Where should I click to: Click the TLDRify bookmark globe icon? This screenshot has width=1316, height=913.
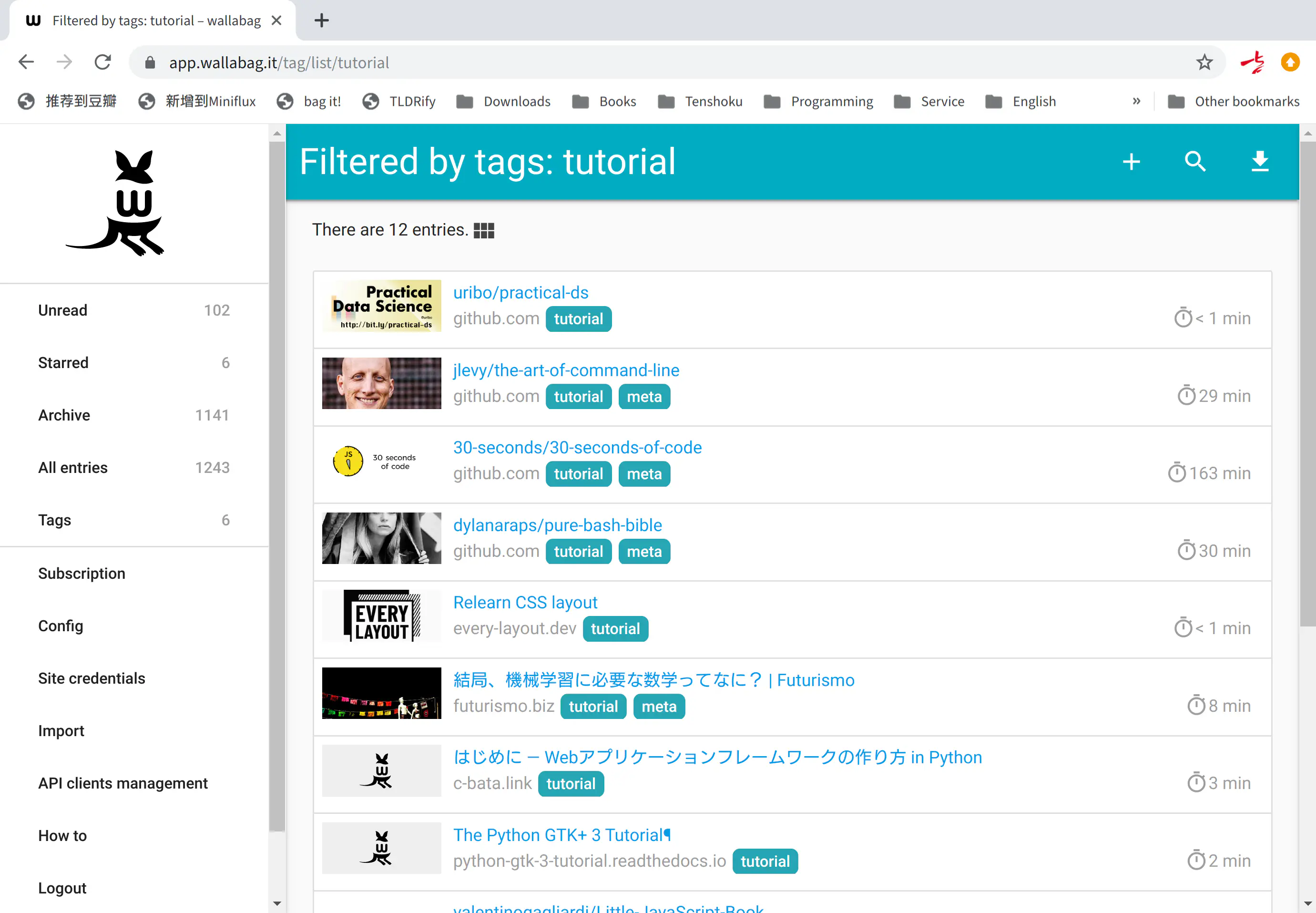[x=371, y=101]
